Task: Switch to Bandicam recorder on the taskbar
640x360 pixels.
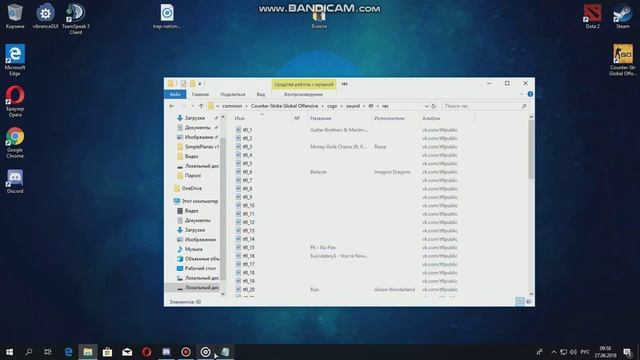Action: [186, 352]
